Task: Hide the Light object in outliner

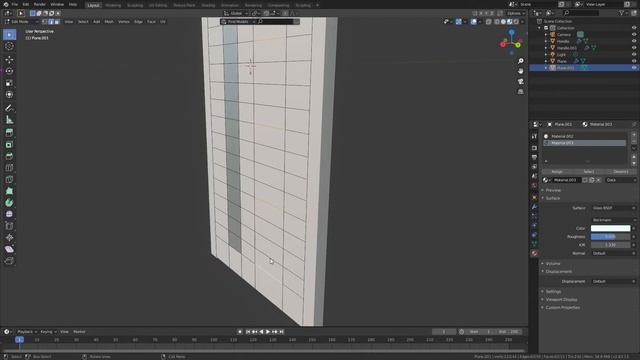Action: [x=634, y=54]
